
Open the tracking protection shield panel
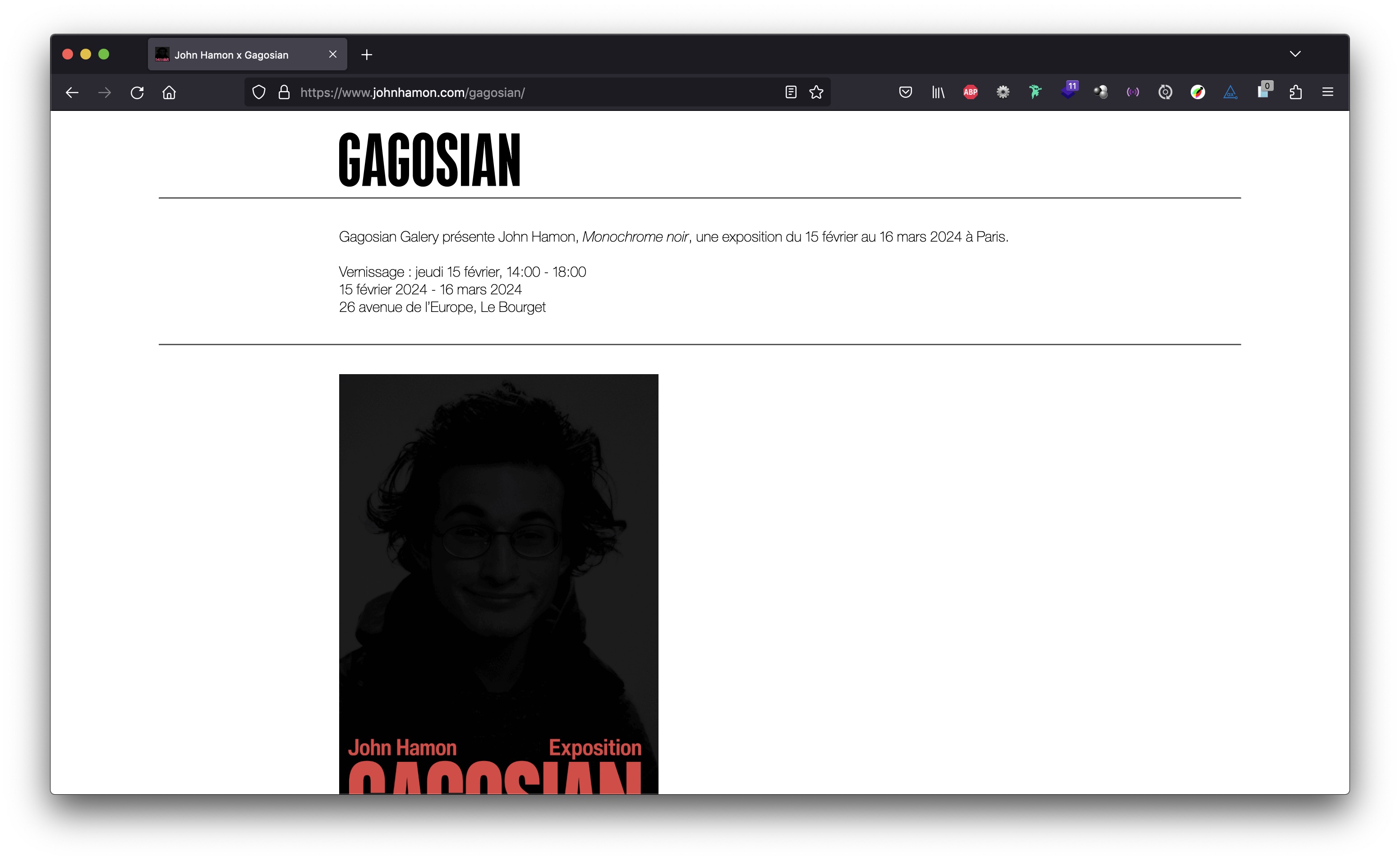point(258,92)
